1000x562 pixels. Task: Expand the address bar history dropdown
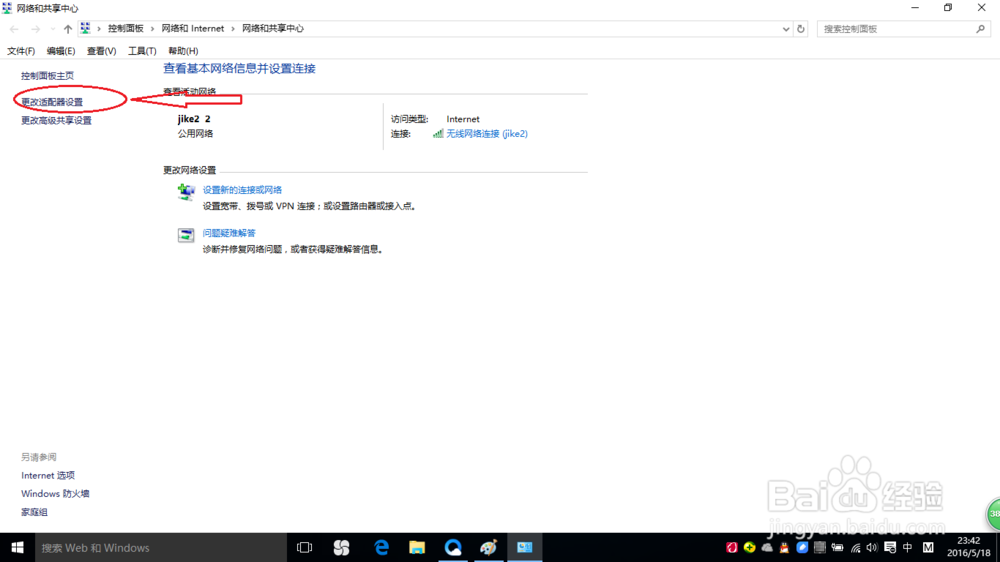tap(786, 29)
